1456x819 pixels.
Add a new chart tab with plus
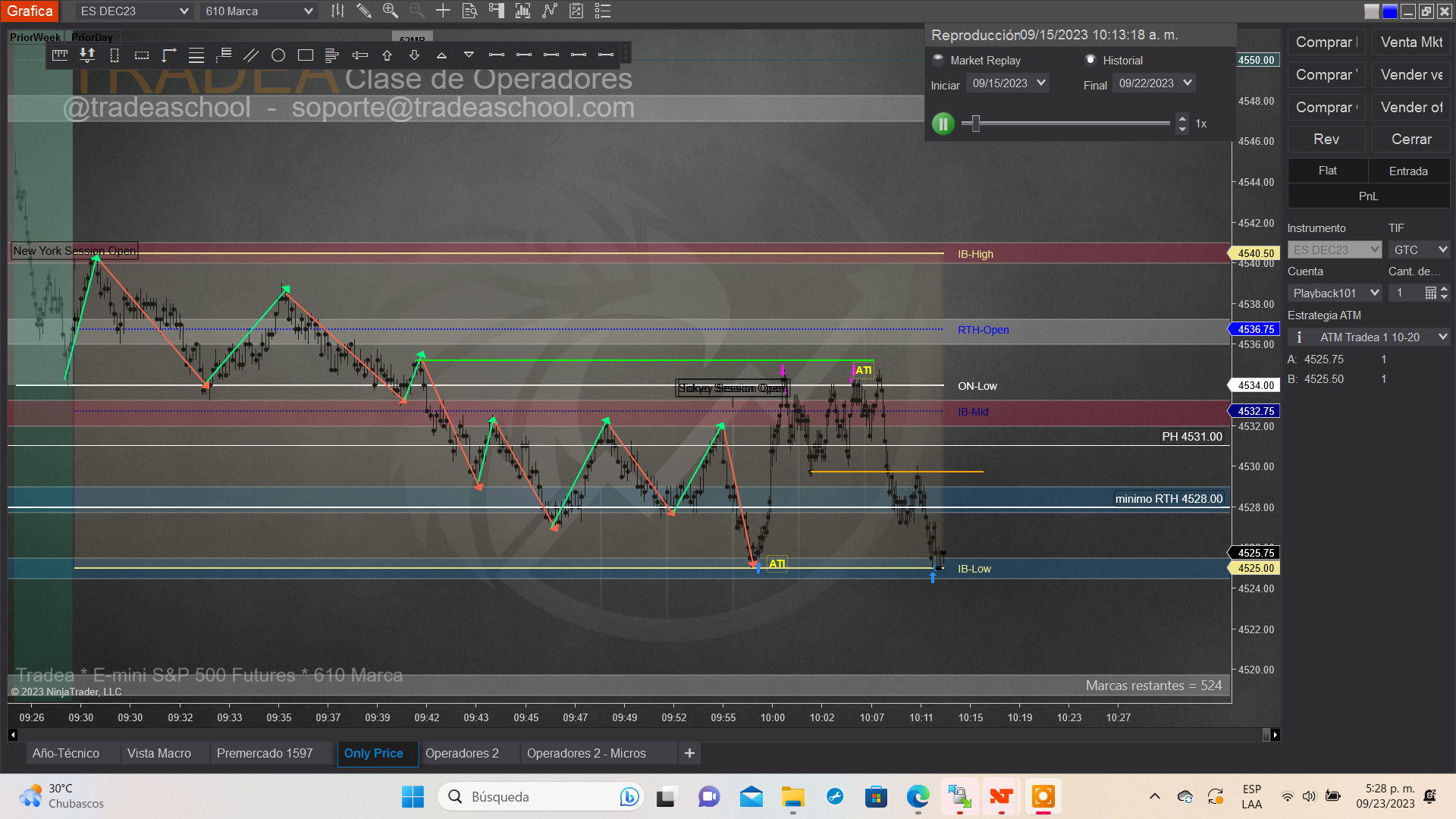[x=689, y=753]
